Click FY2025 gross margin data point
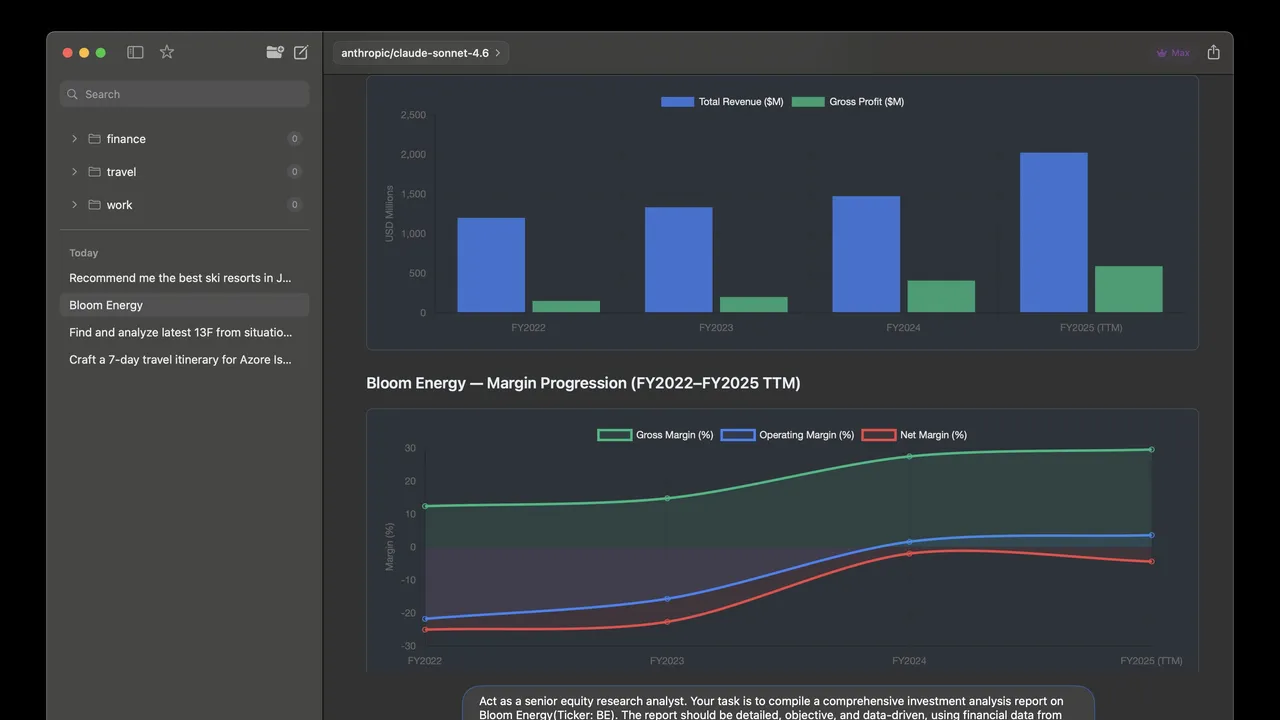This screenshot has width=1280, height=720. coord(1151,450)
